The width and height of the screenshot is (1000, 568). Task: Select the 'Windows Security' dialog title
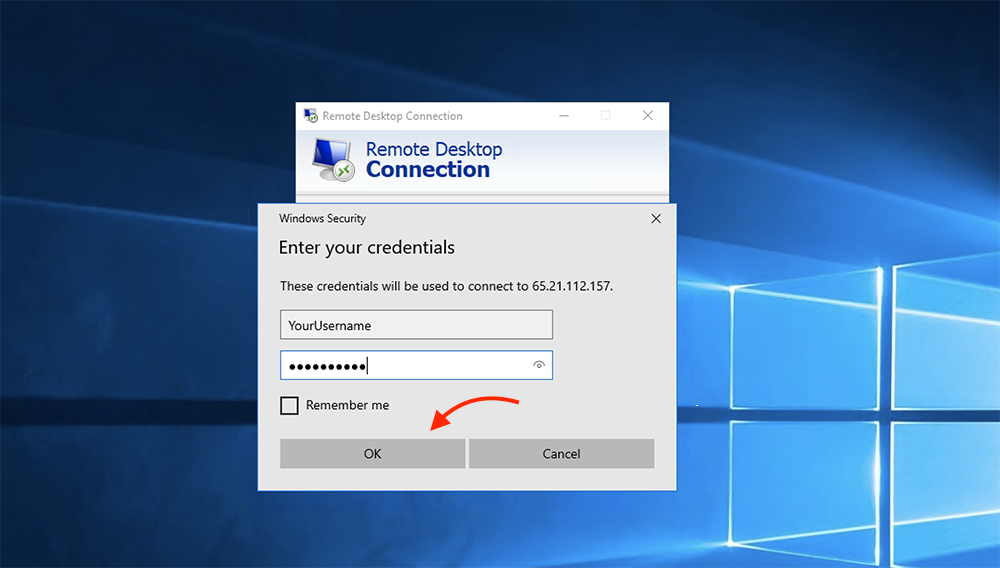pyautogui.click(x=323, y=219)
